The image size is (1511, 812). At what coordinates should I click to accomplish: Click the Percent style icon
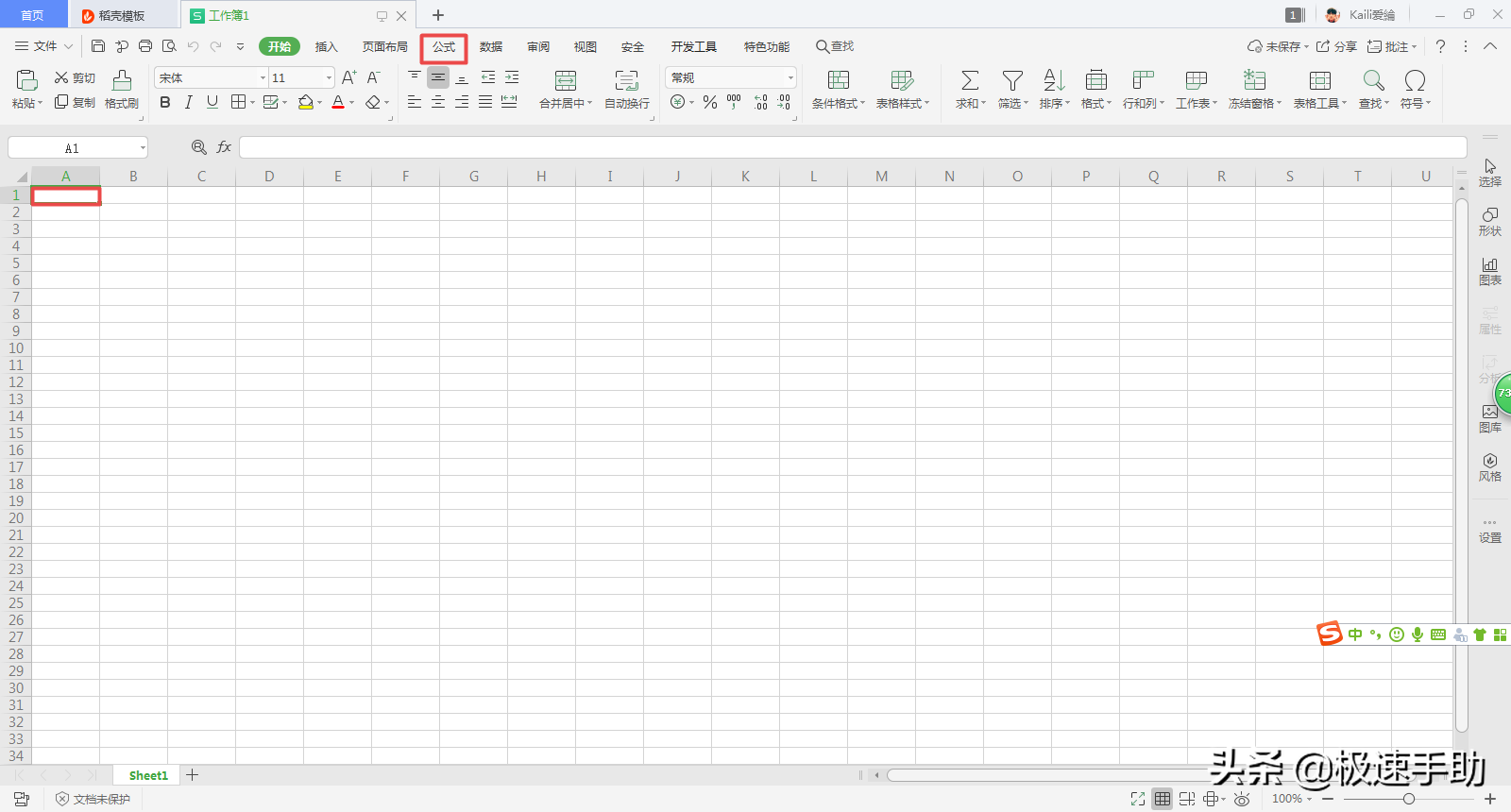pyautogui.click(x=710, y=102)
